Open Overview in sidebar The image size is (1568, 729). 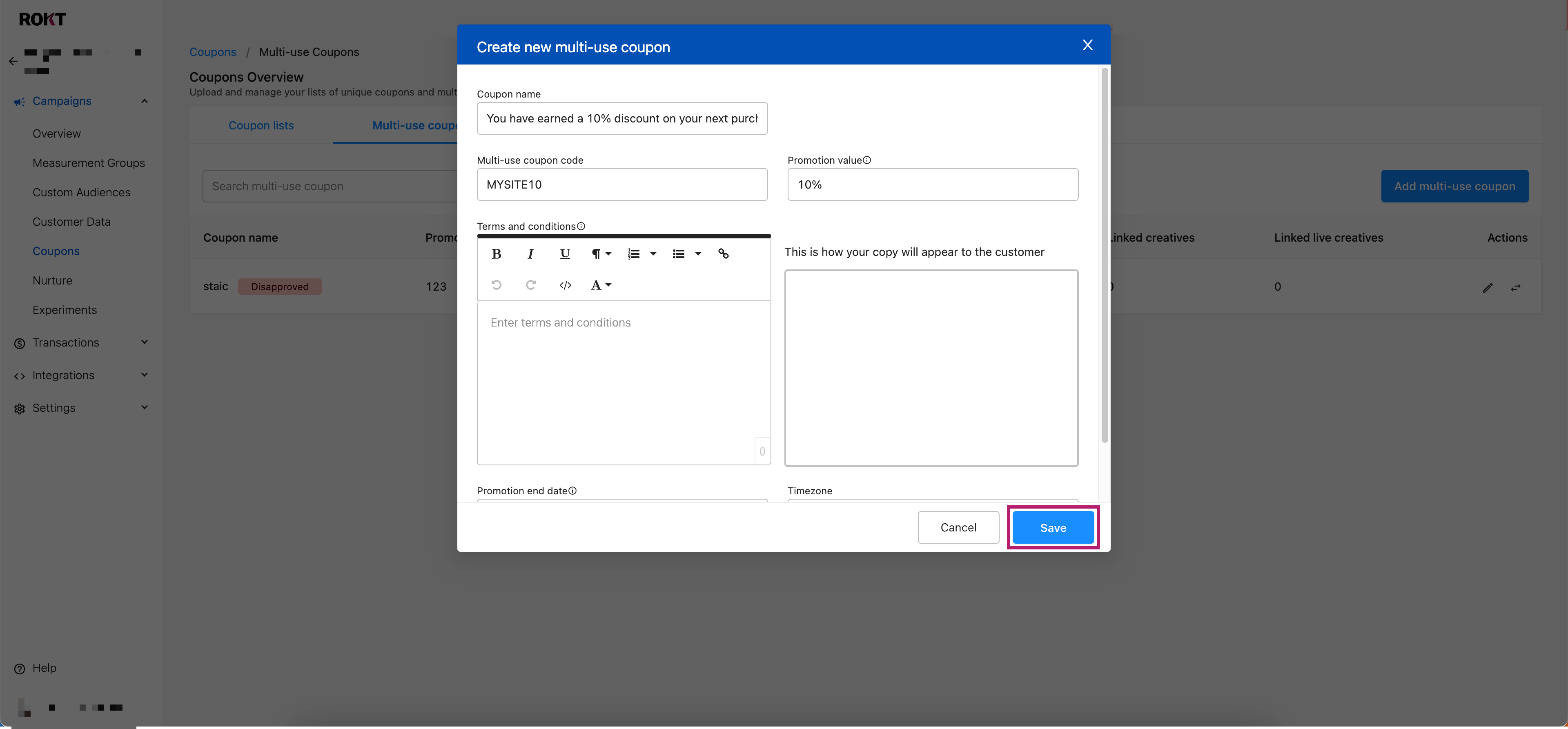pos(57,133)
